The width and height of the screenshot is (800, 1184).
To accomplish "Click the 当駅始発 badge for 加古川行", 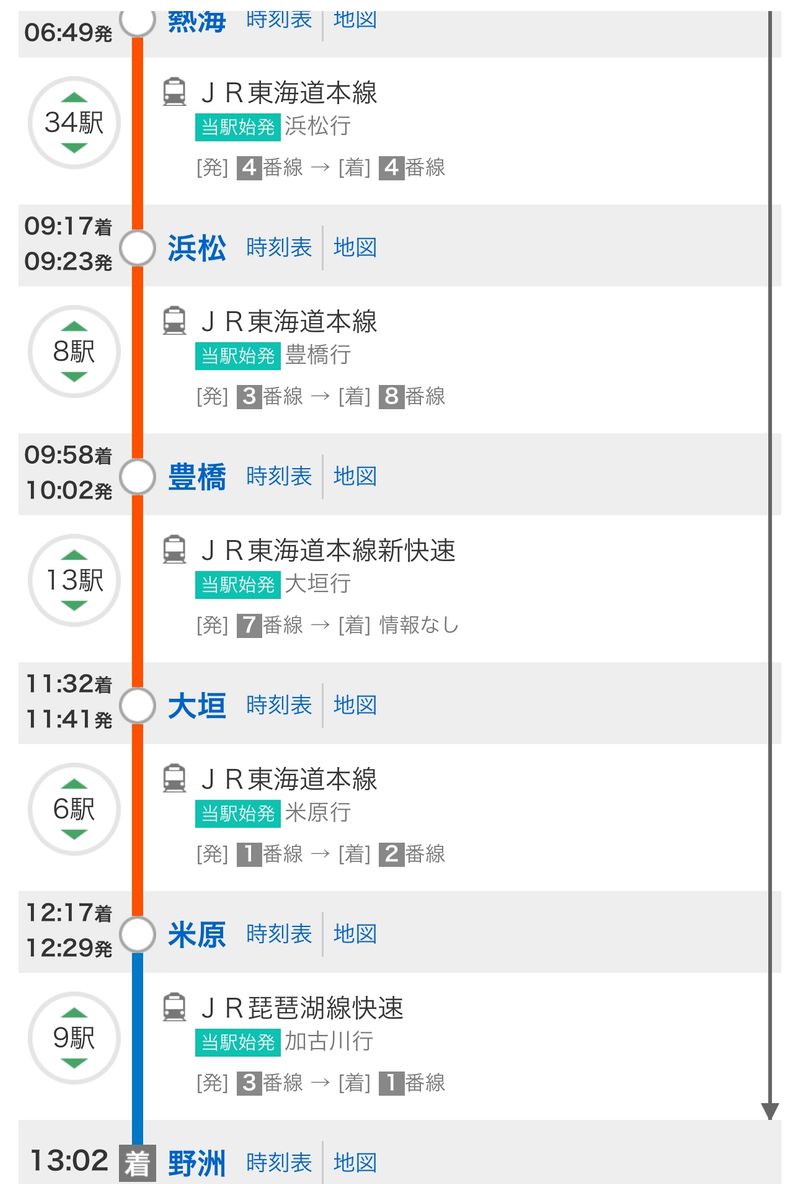I will 237,1042.
